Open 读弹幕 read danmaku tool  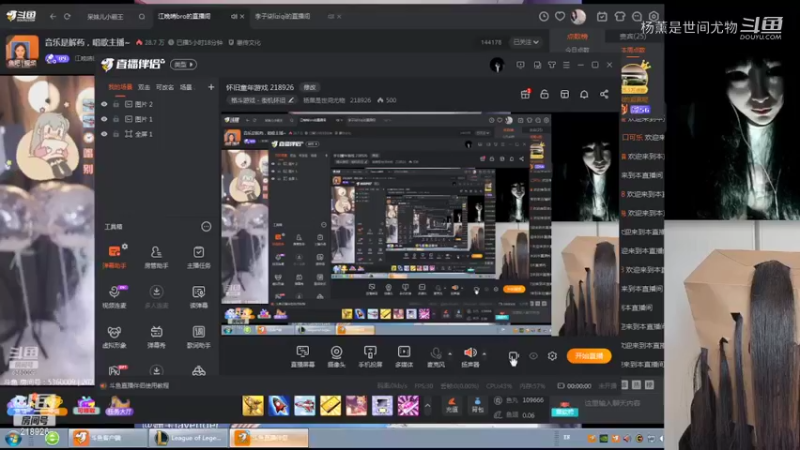[198, 297]
